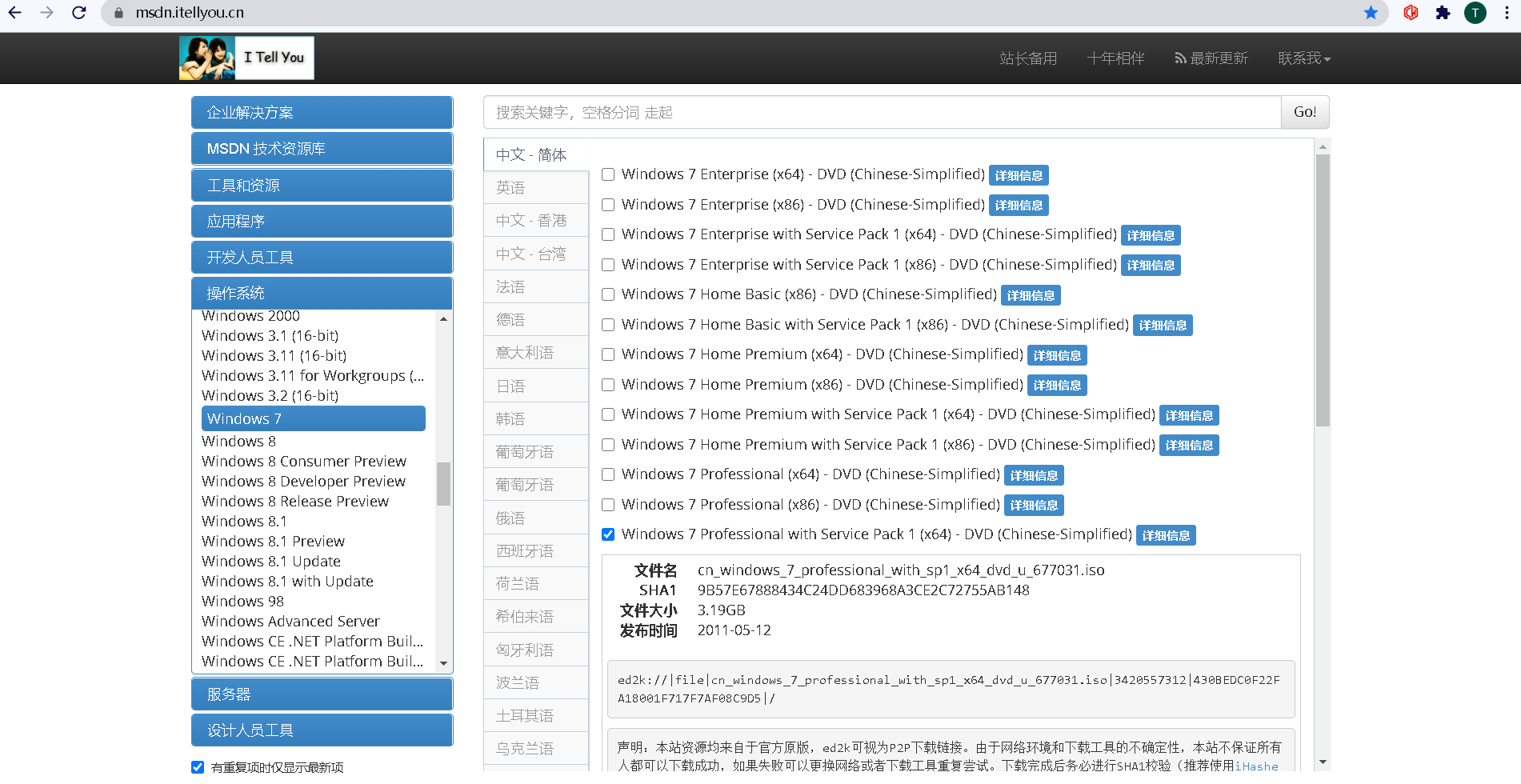The image size is (1521, 784).
Task: Check Windows 7 Home Basic (x86) checkbox
Action: click(608, 294)
